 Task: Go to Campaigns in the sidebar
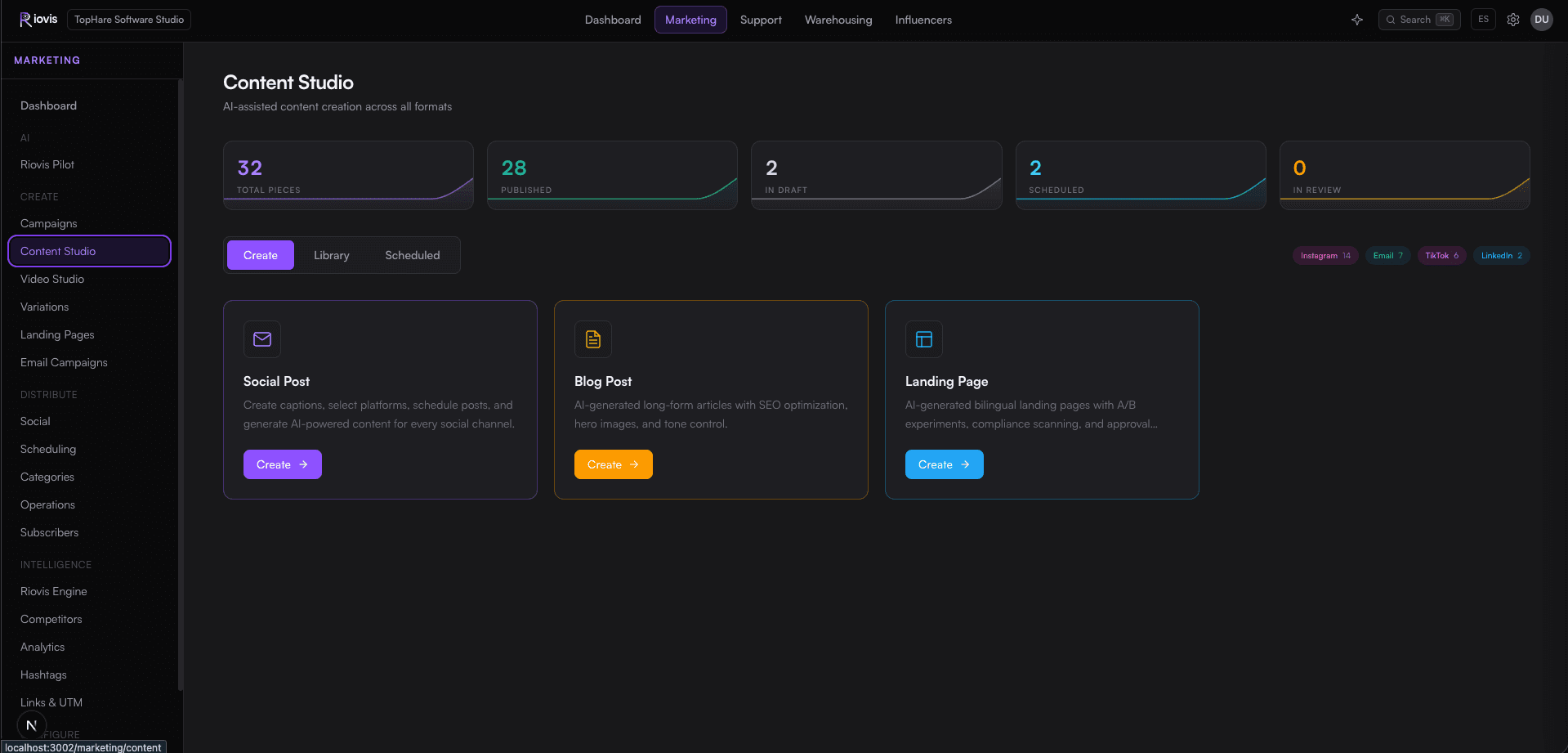[89, 223]
